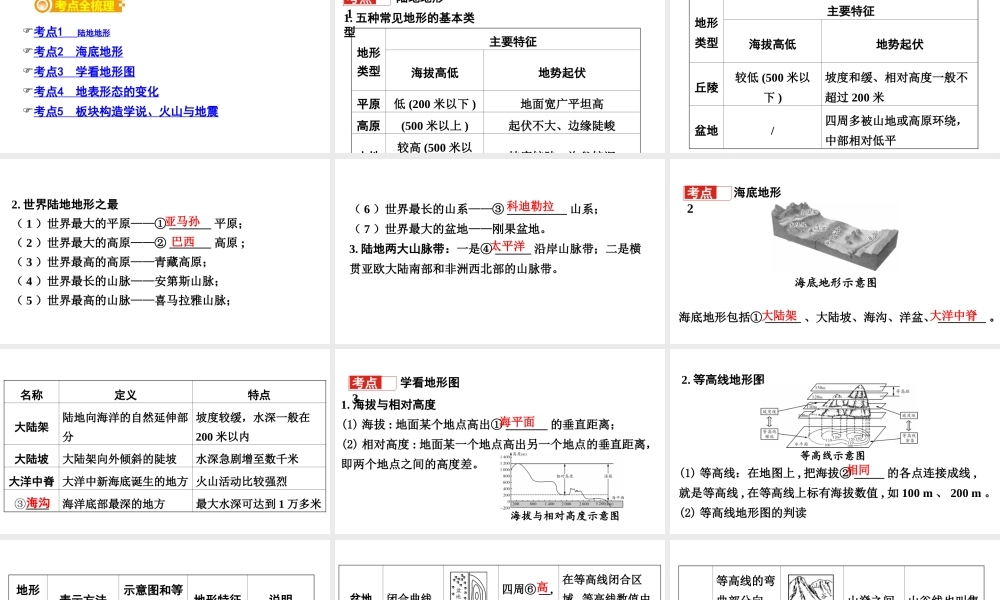Click the line 世界最长的山脉——安第斯山脉
Viewport: 1000px width, 600px height.
(x=117, y=281)
